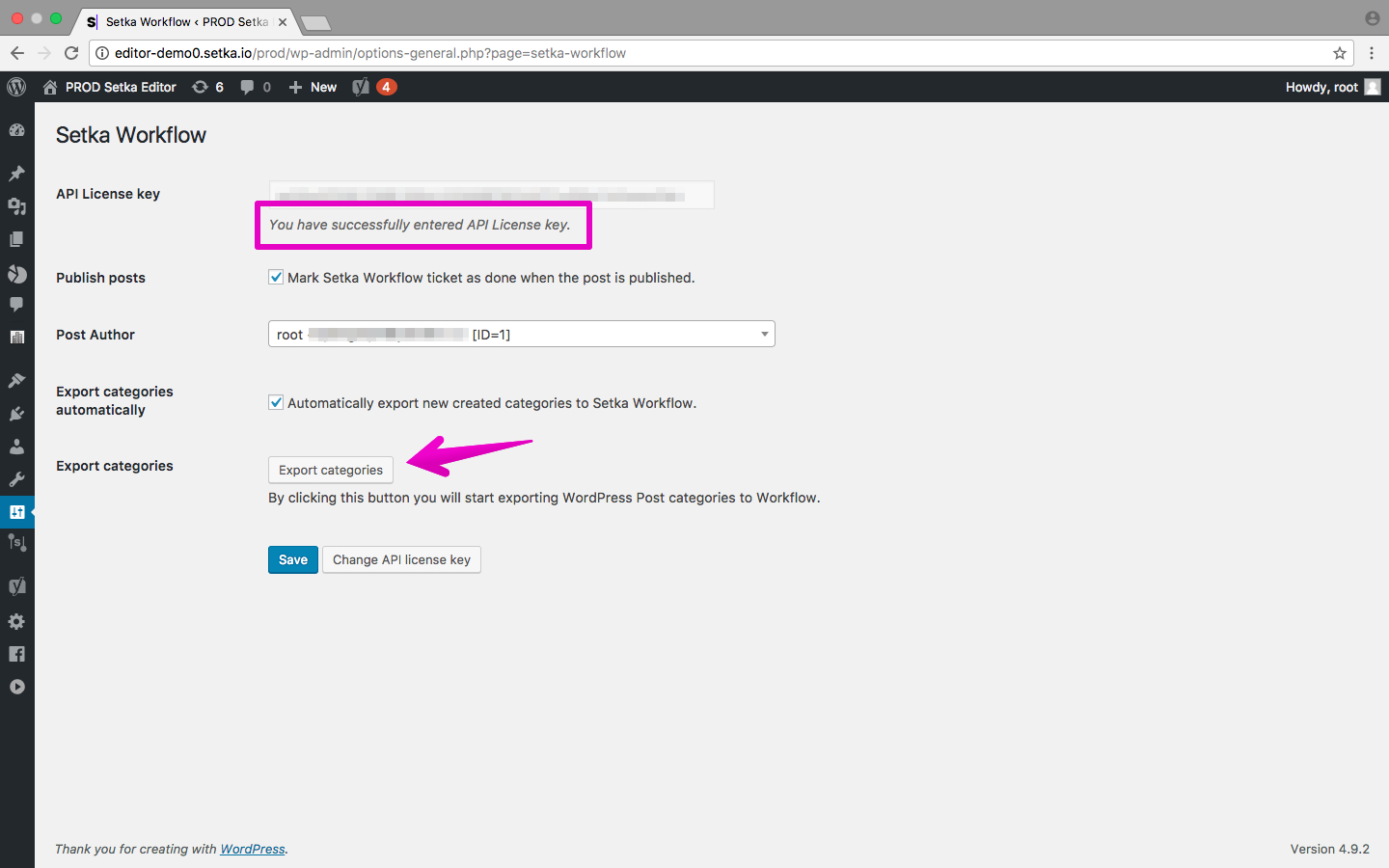Screen dimensions: 1389x868
Task: Click the gear icon in the sidebar
Action: pos(16,622)
